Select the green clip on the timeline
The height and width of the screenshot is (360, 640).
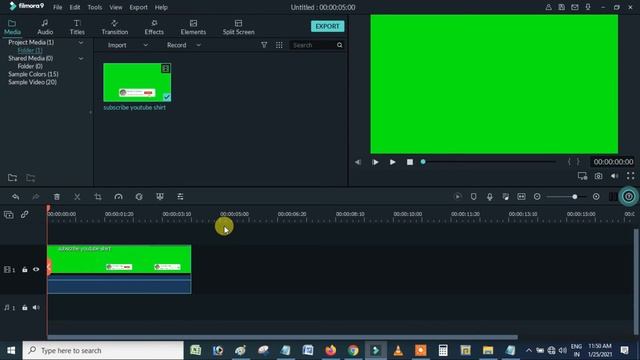click(x=119, y=269)
